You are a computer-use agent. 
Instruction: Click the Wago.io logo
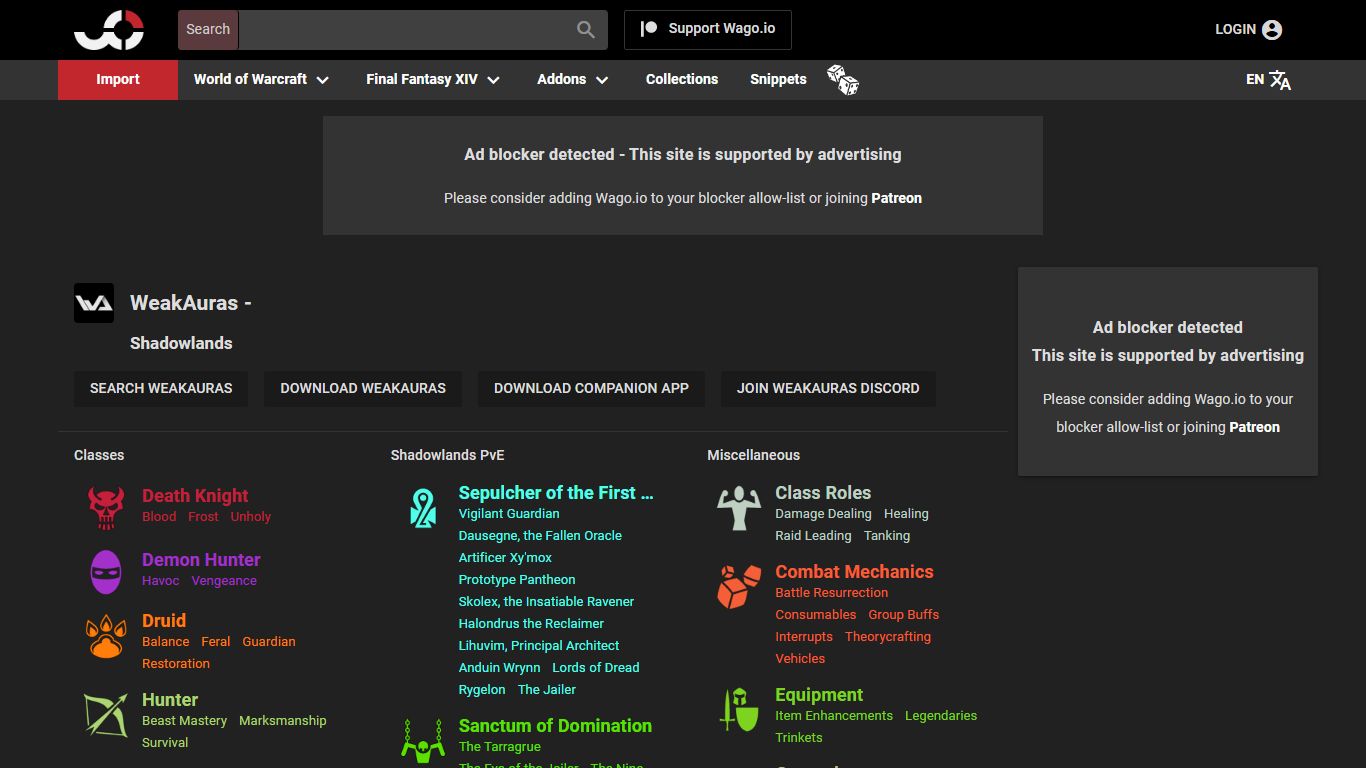point(109,29)
